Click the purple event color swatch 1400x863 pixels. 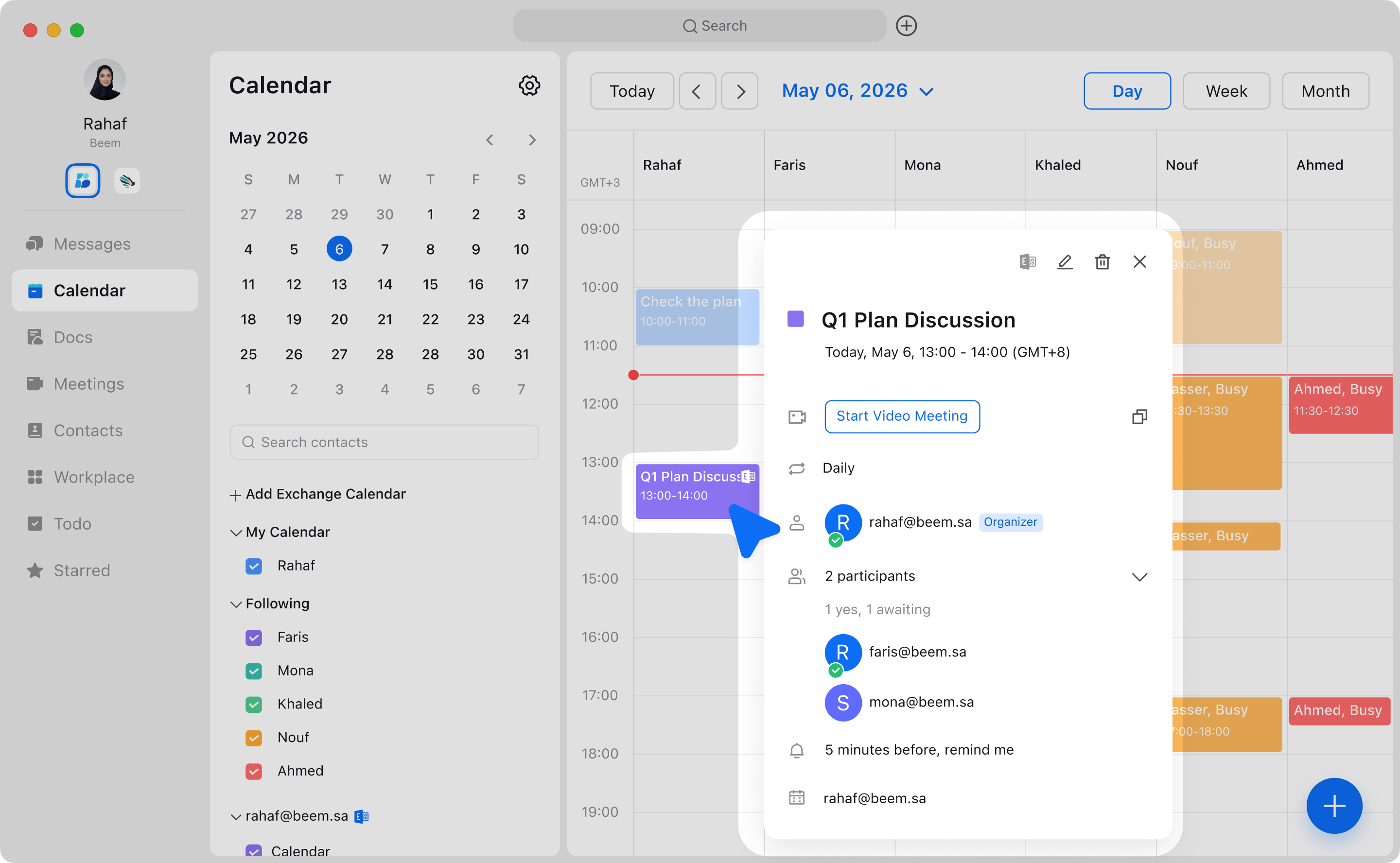tap(795, 319)
